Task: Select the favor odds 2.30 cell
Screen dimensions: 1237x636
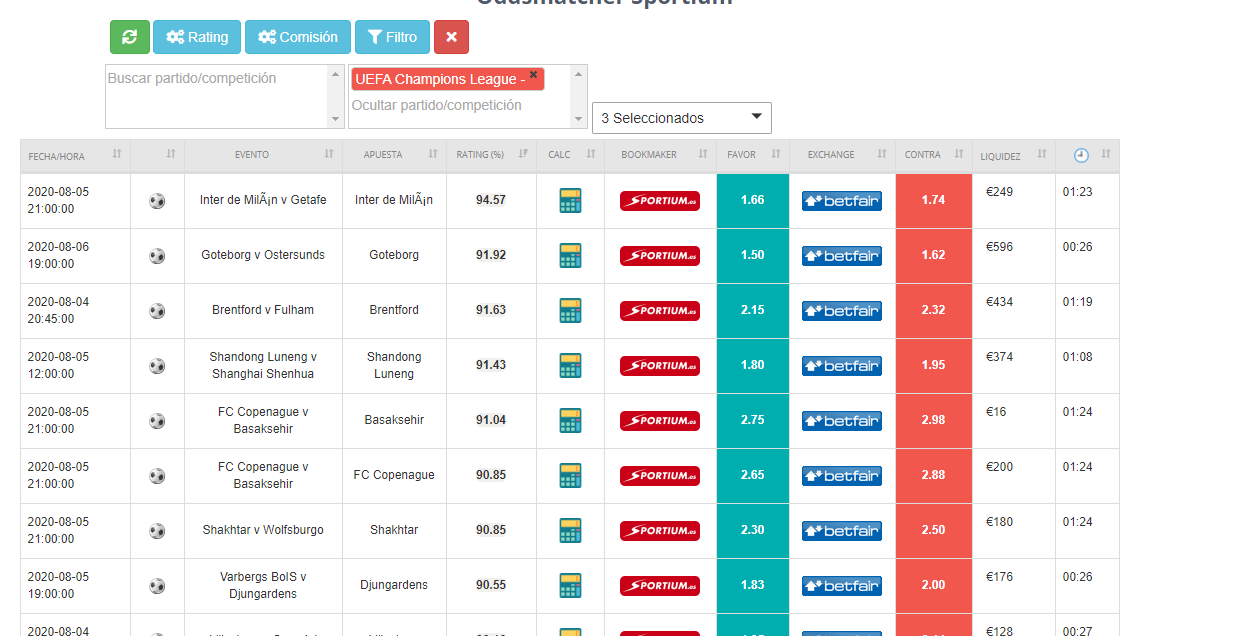Action: [x=753, y=531]
